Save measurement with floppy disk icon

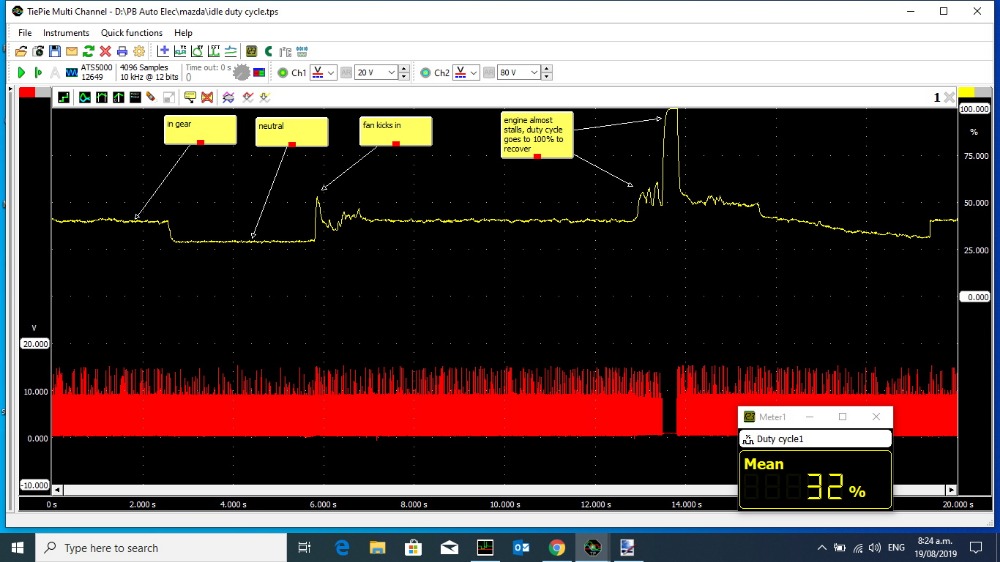(55, 51)
